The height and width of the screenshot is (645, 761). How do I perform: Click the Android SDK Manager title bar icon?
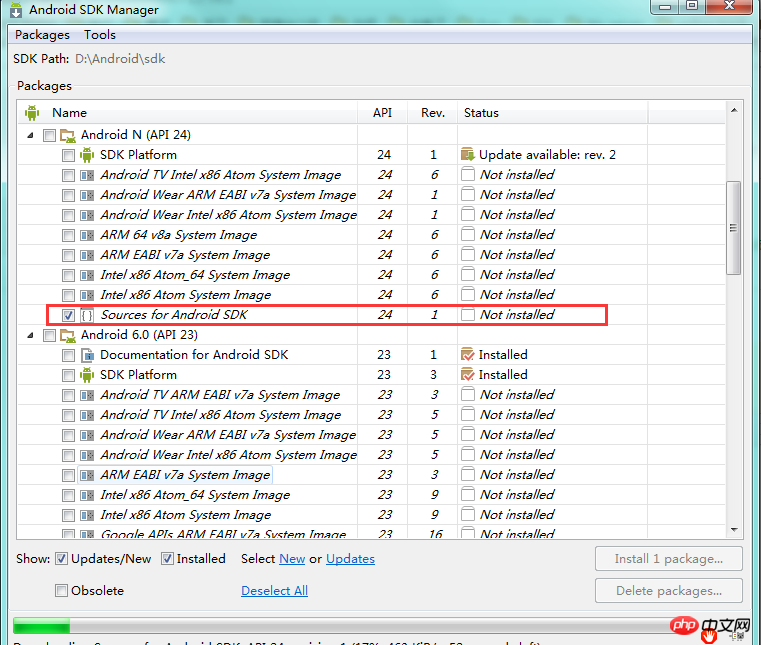tap(16, 10)
